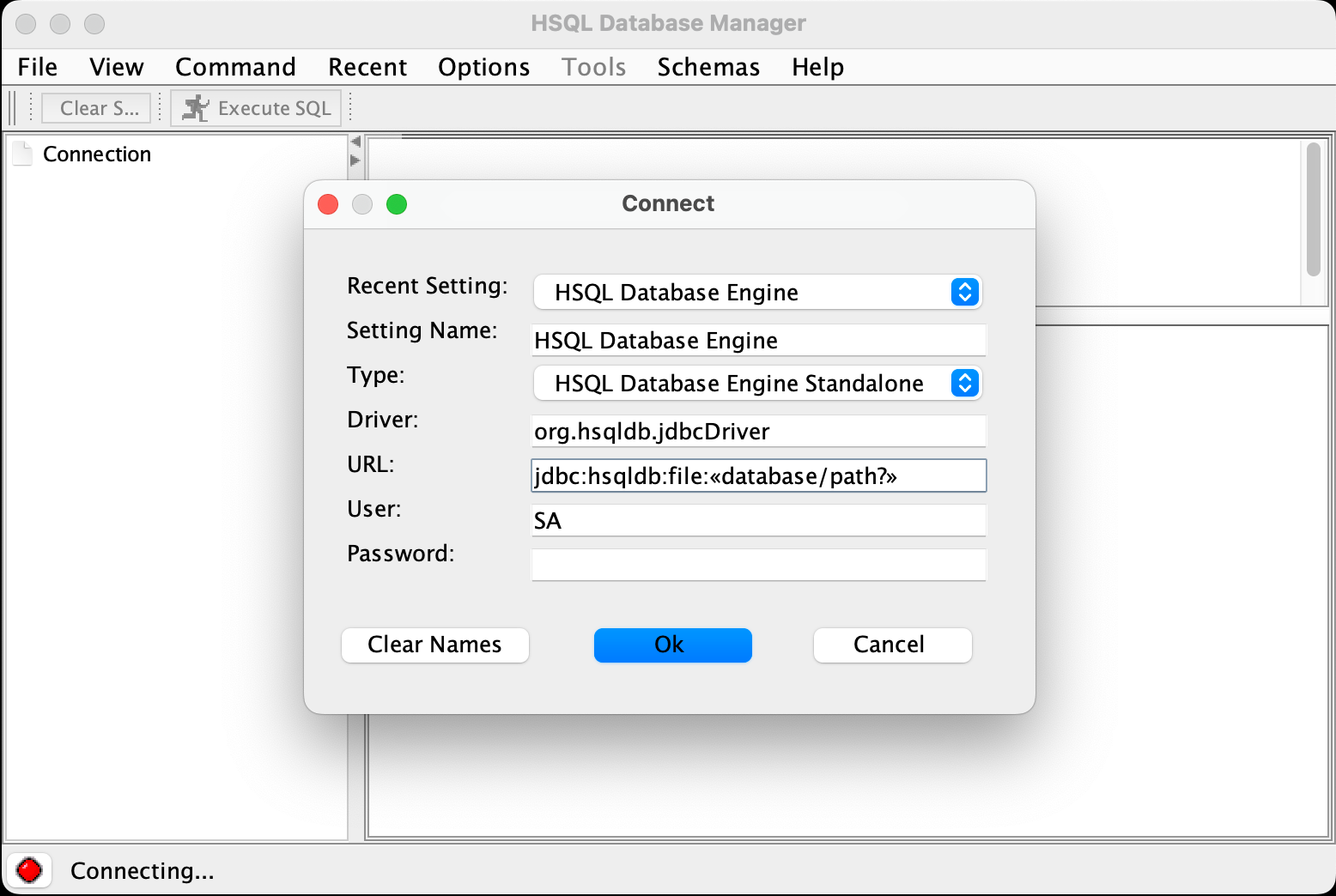Viewport: 1336px width, 896px height.
Task: Click into the Password field
Action: pyautogui.click(x=758, y=566)
